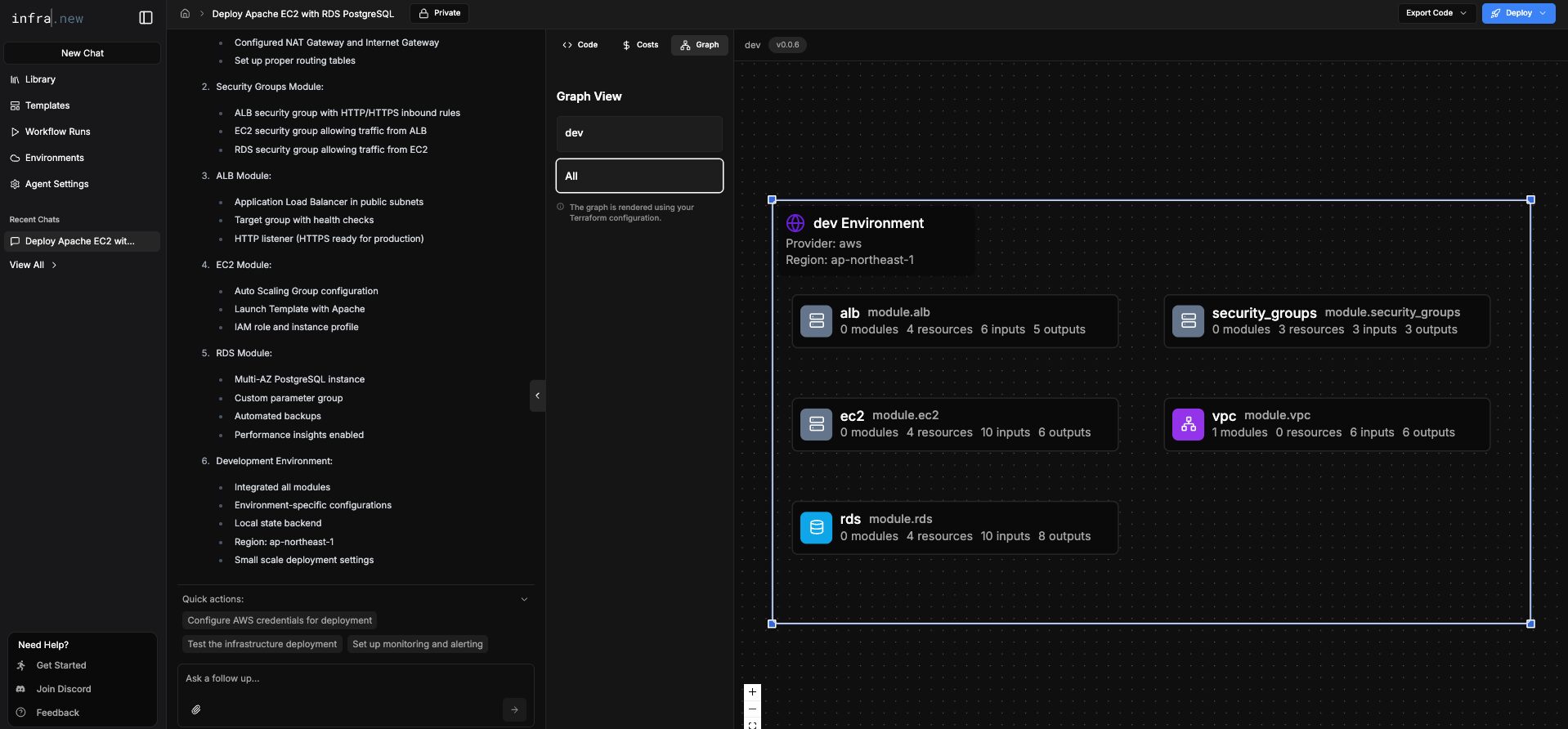Click the paperclip attachment icon
1568x729 pixels.
(x=196, y=709)
